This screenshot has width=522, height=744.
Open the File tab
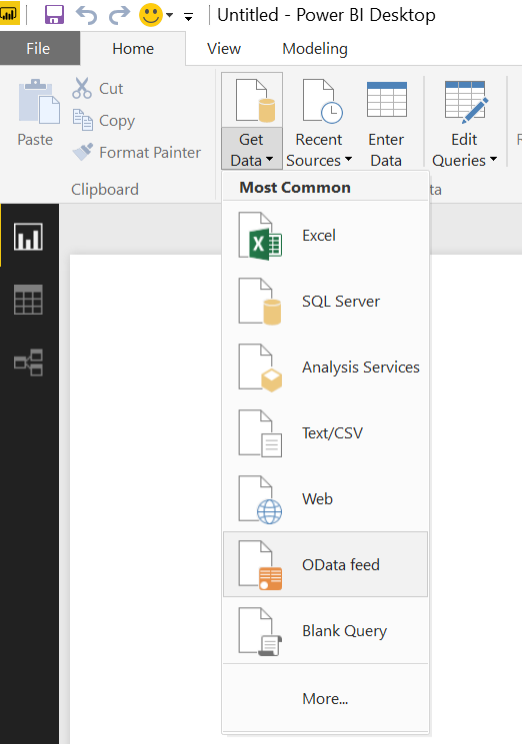click(38, 48)
